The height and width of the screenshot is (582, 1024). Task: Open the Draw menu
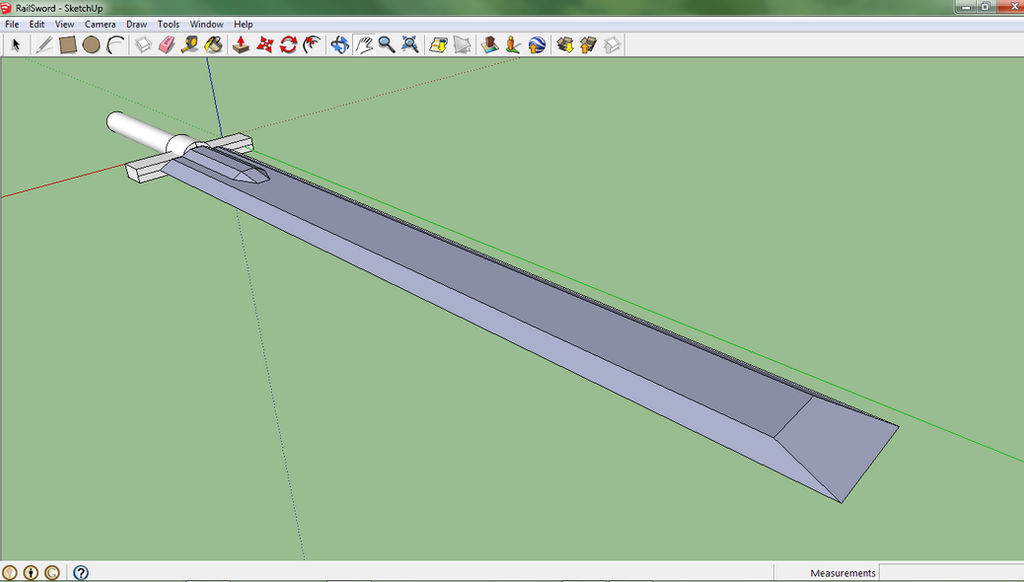136,24
